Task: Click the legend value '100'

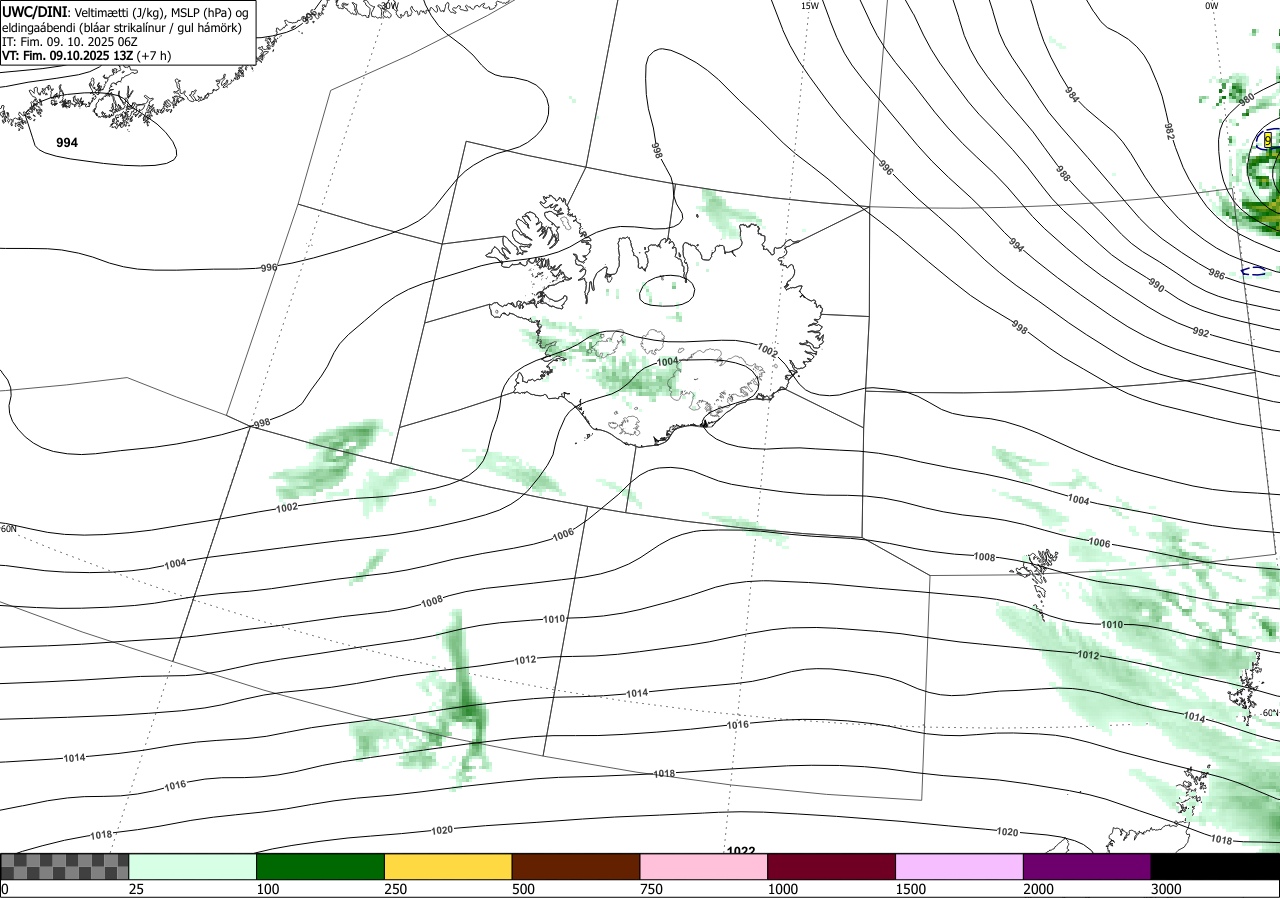Action: (x=267, y=889)
